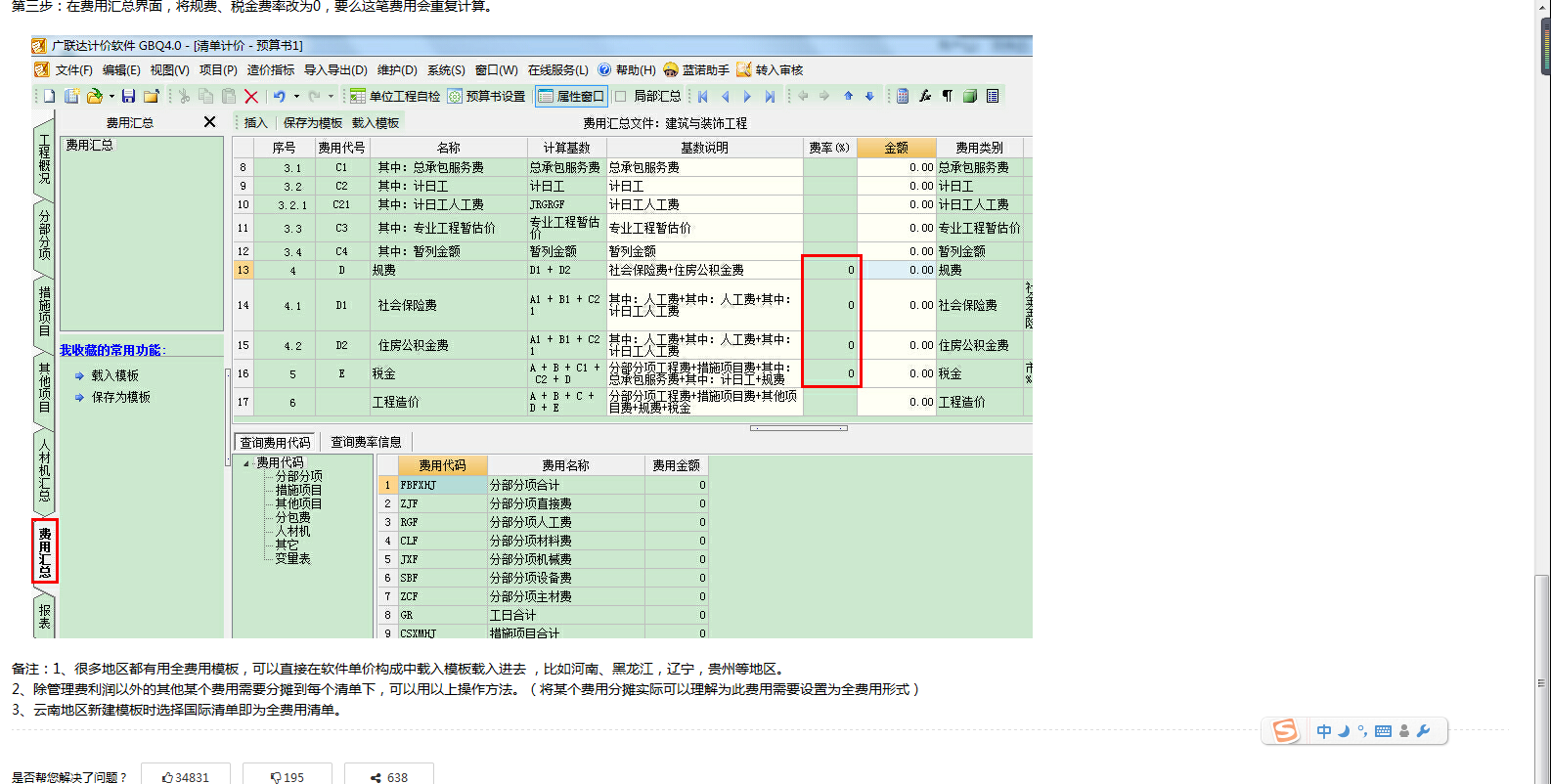
Task: Close the 费用汇总 panel with X
Action: click(209, 122)
